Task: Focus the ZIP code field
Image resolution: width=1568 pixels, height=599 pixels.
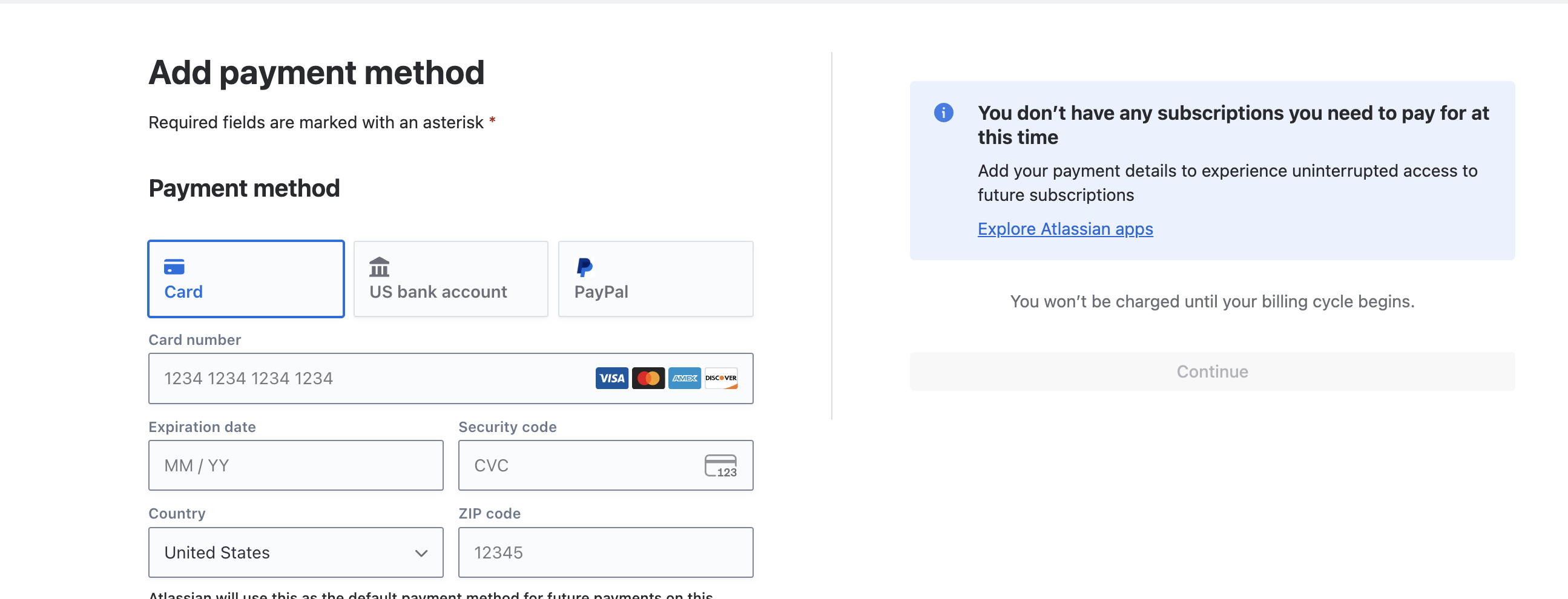Action: (605, 552)
